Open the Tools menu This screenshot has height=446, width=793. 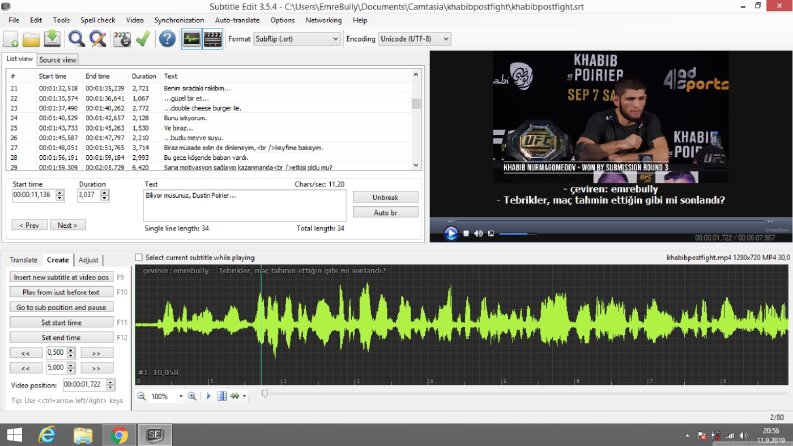(61, 20)
